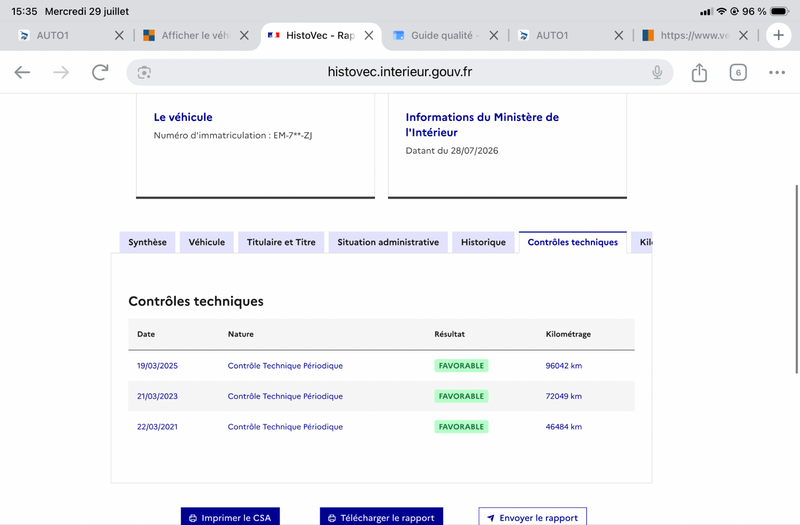Screen dimensions: 800x525
Task: Close the second AUTO1 tab
Action: pyautogui.click(x=618, y=35)
